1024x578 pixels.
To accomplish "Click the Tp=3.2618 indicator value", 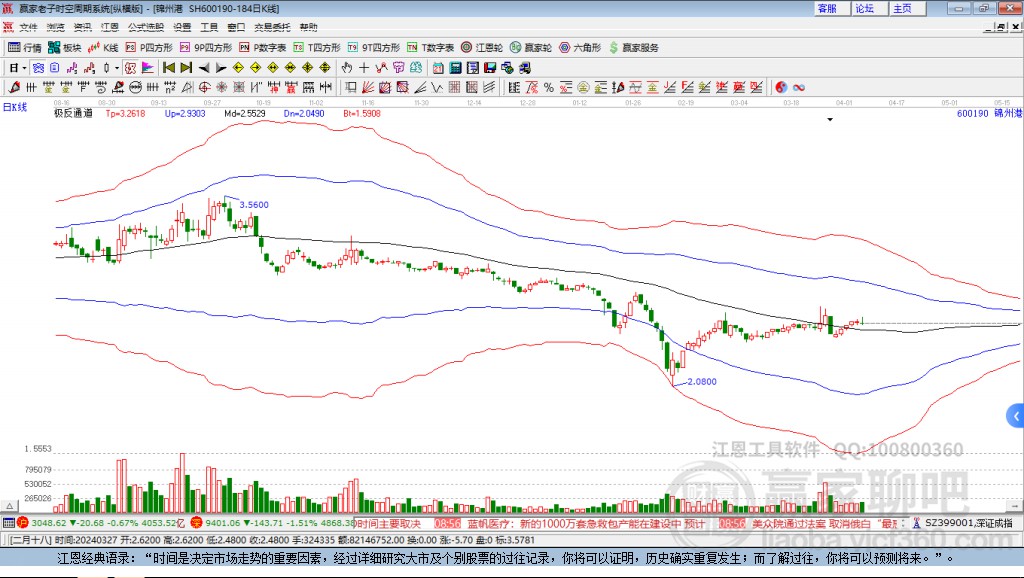I will (125, 114).
